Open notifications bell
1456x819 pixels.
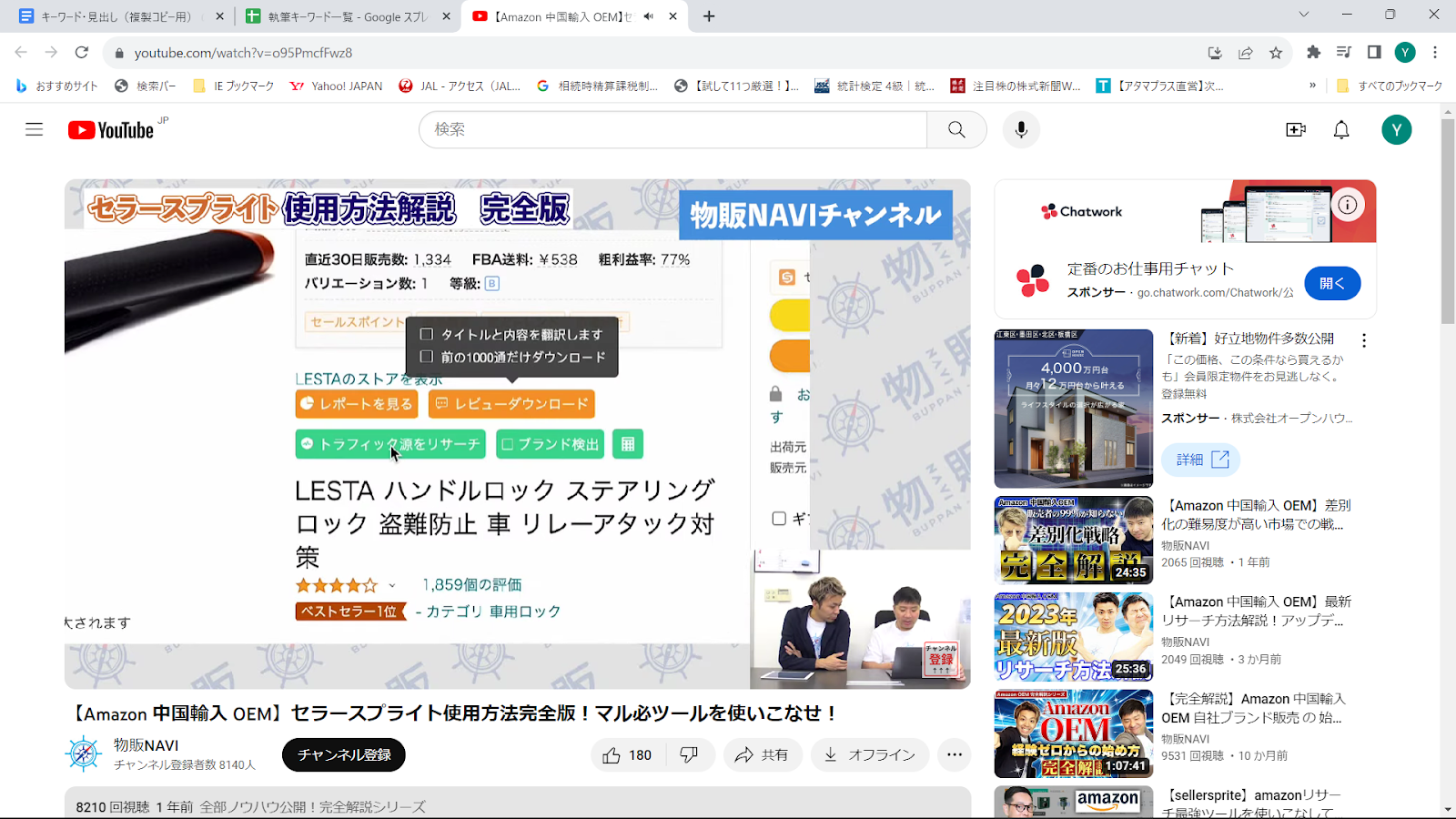coord(1341,130)
